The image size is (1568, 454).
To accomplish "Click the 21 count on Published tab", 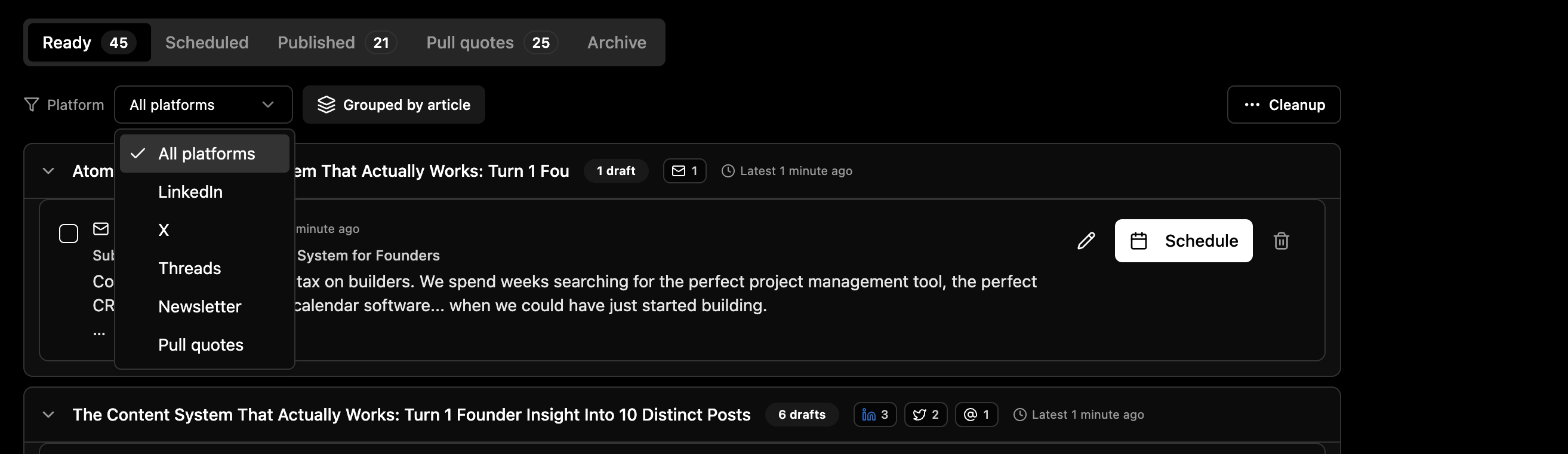I will point(381,42).
